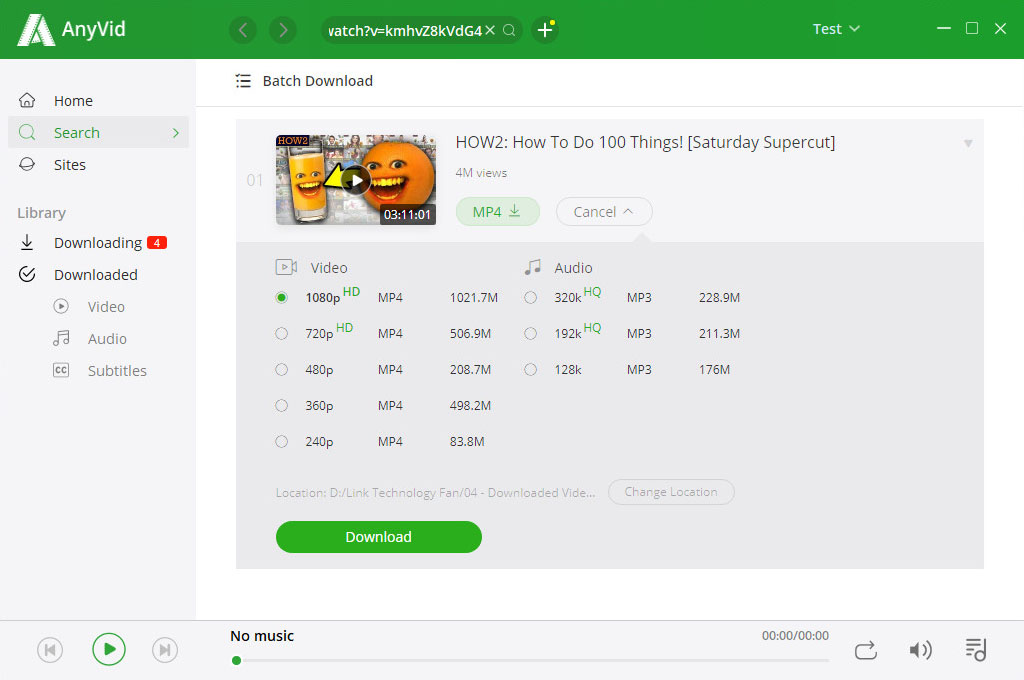This screenshot has width=1024, height=680.
Task: Click the 228.9M audio size
Action: tap(719, 297)
